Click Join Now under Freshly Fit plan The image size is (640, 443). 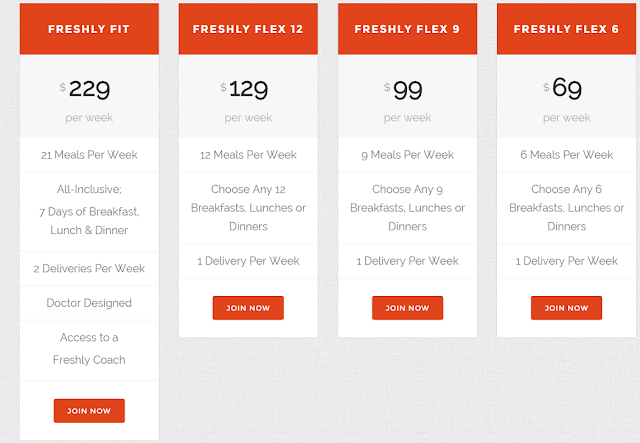pyautogui.click(x=89, y=411)
